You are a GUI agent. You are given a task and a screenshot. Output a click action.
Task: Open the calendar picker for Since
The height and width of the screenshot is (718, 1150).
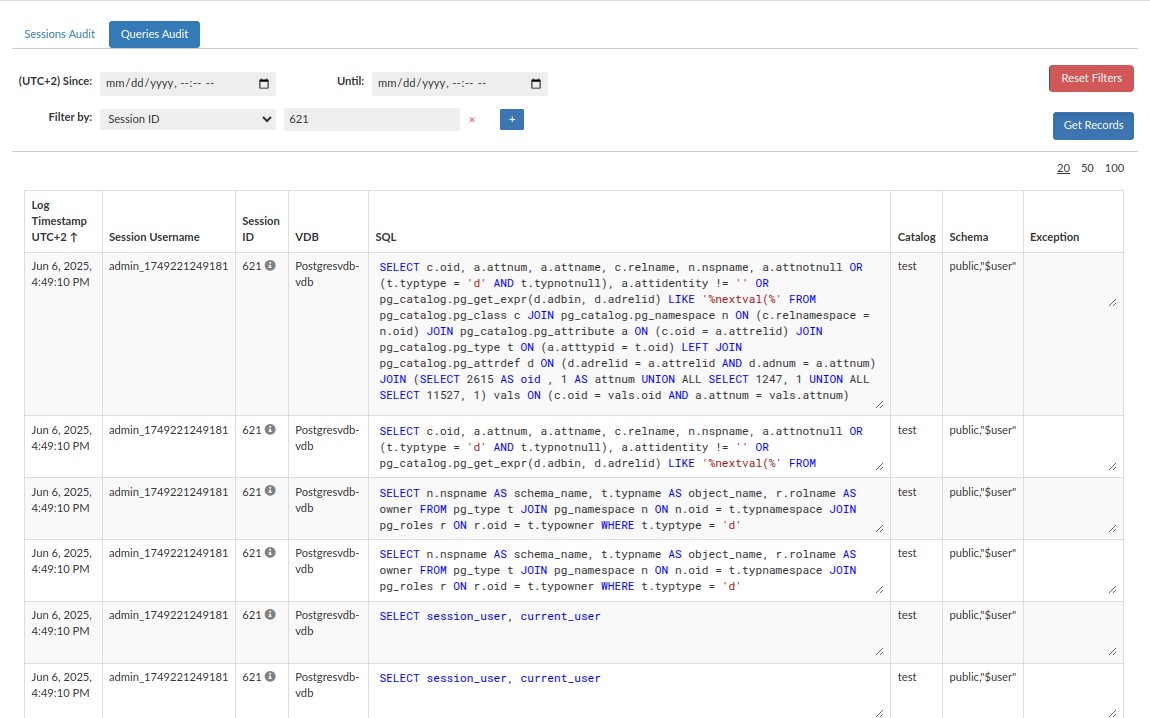pos(264,84)
